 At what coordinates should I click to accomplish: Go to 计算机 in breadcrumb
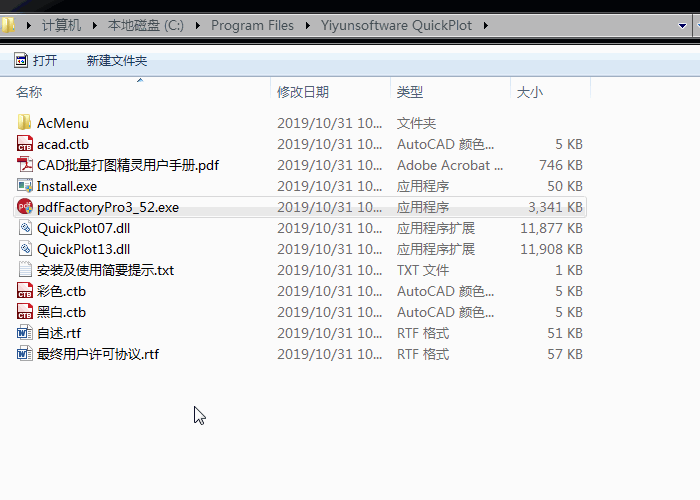tap(61, 25)
